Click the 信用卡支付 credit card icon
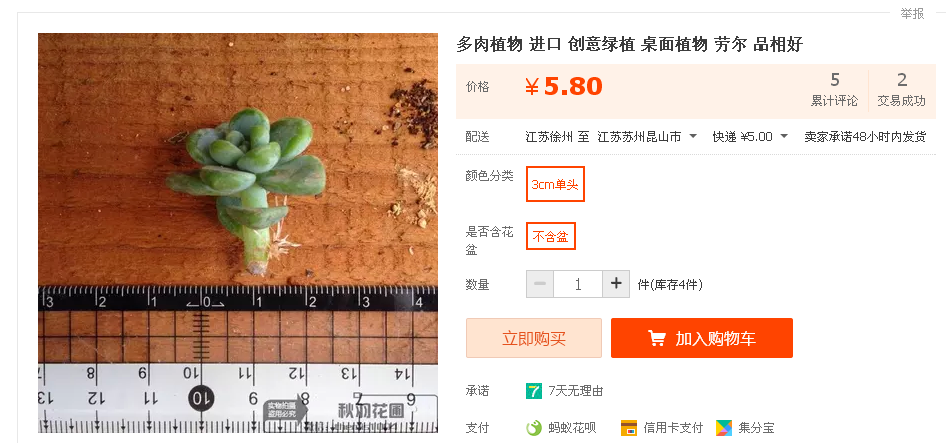This screenshot has width=946, height=443. tap(629, 429)
